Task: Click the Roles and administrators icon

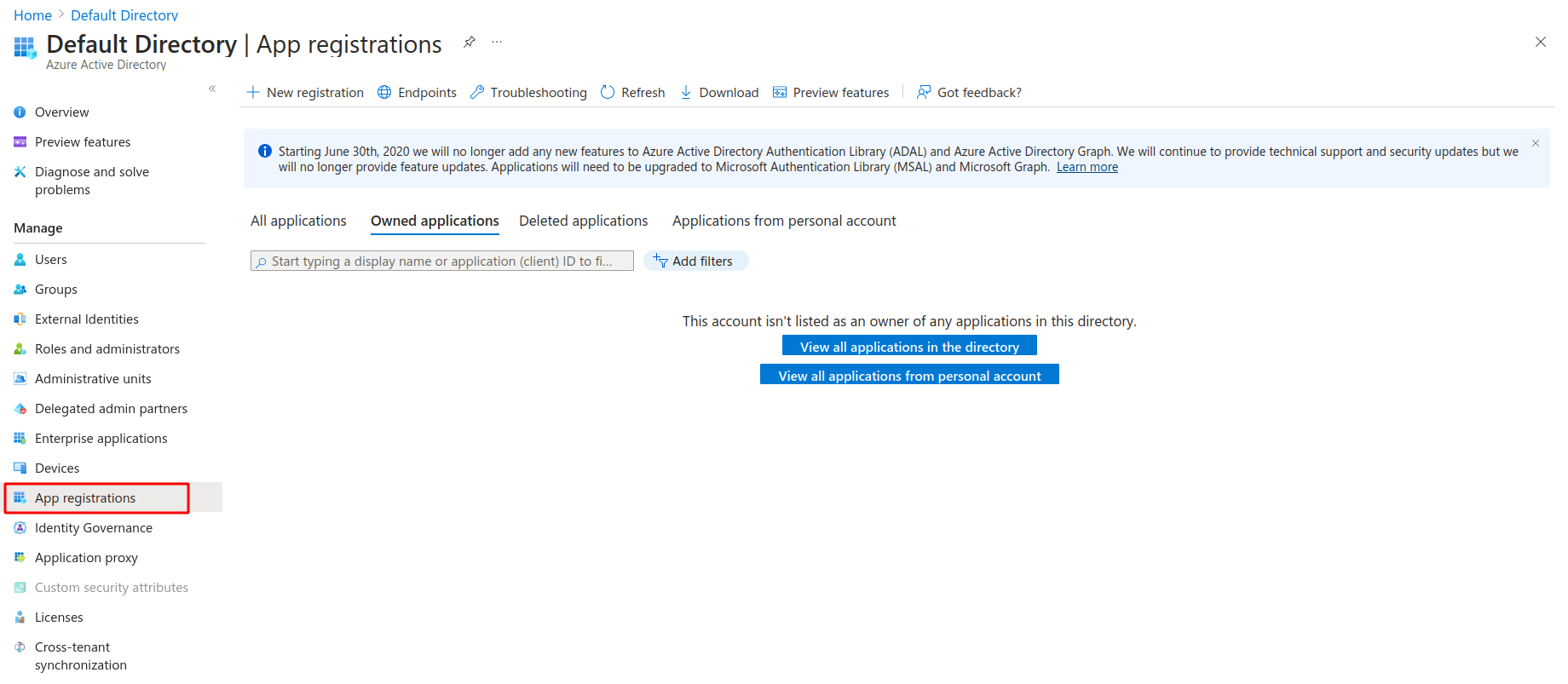Action: click(x=20, y=349)
